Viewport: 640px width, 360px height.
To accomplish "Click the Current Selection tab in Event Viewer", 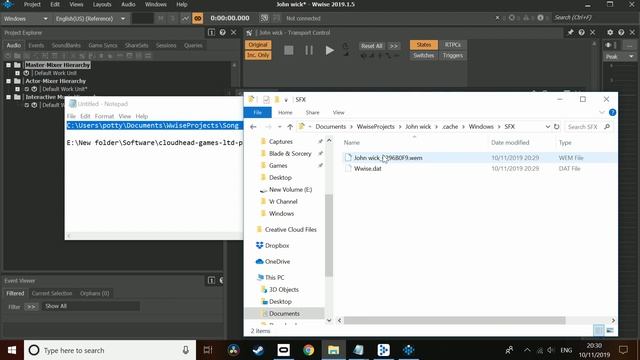I will (x=52, y=293).
